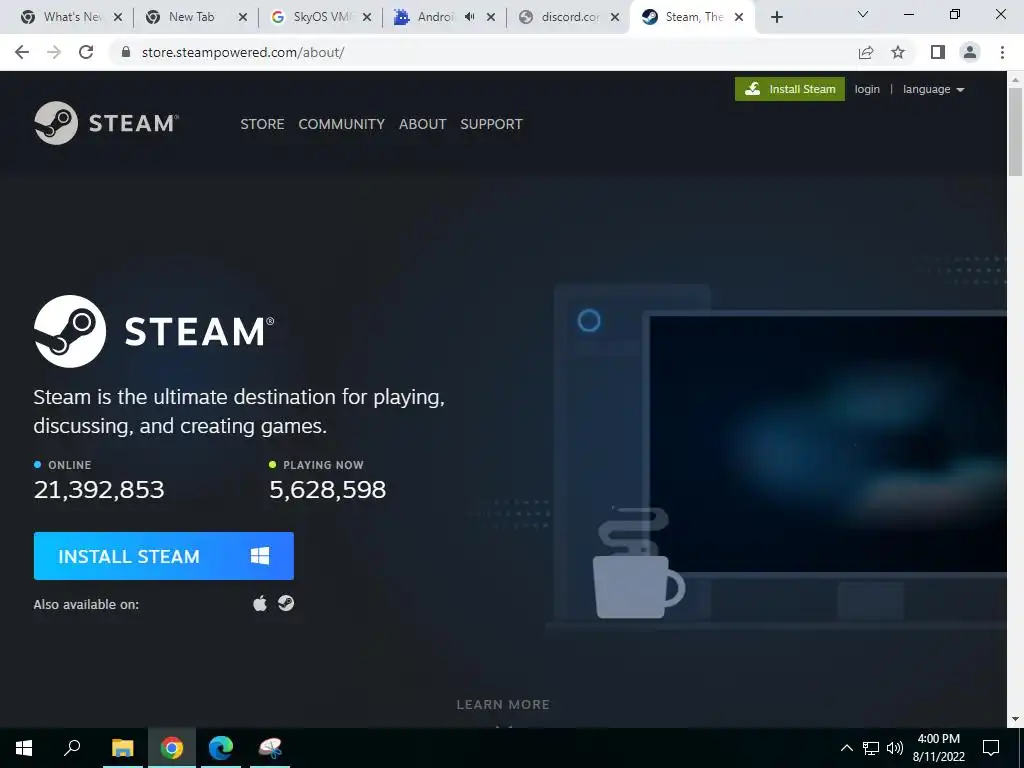1024x768 pixels.
Task: Click the browser back arrow
Action: [x=22, y=52]
